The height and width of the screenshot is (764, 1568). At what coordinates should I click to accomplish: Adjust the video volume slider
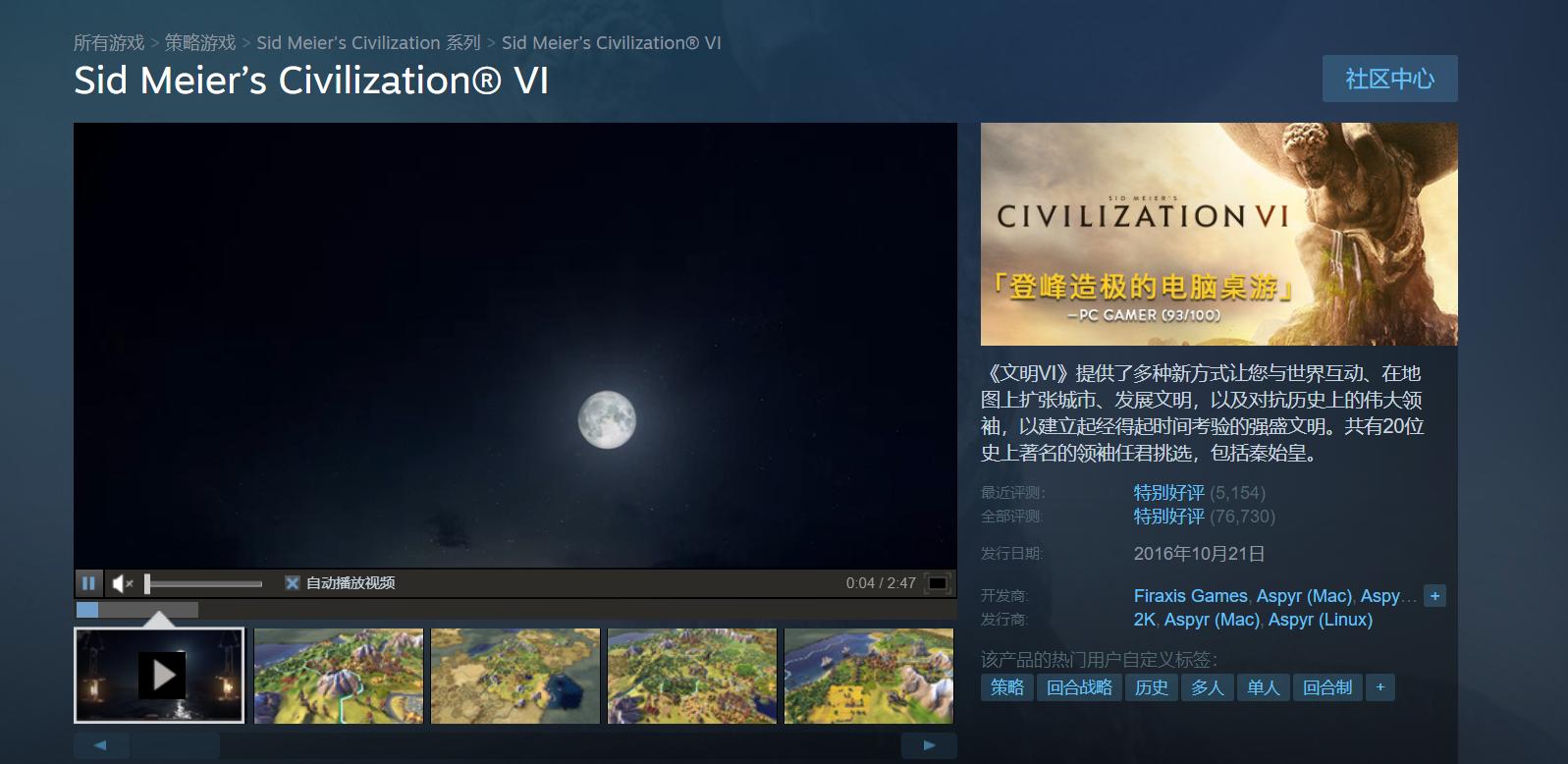[x=204, y=583]
